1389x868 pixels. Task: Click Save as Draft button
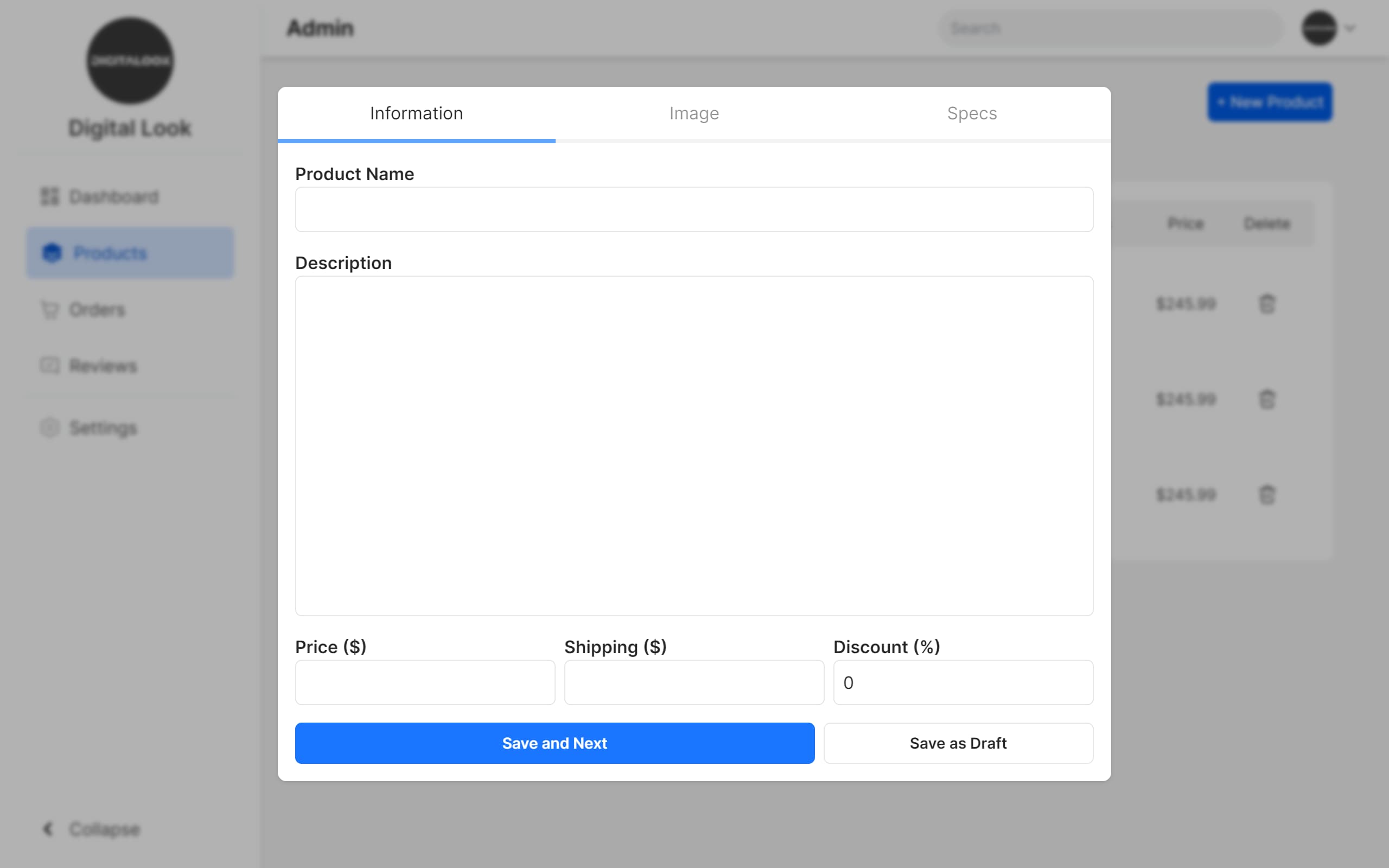[x=958, y=743]
